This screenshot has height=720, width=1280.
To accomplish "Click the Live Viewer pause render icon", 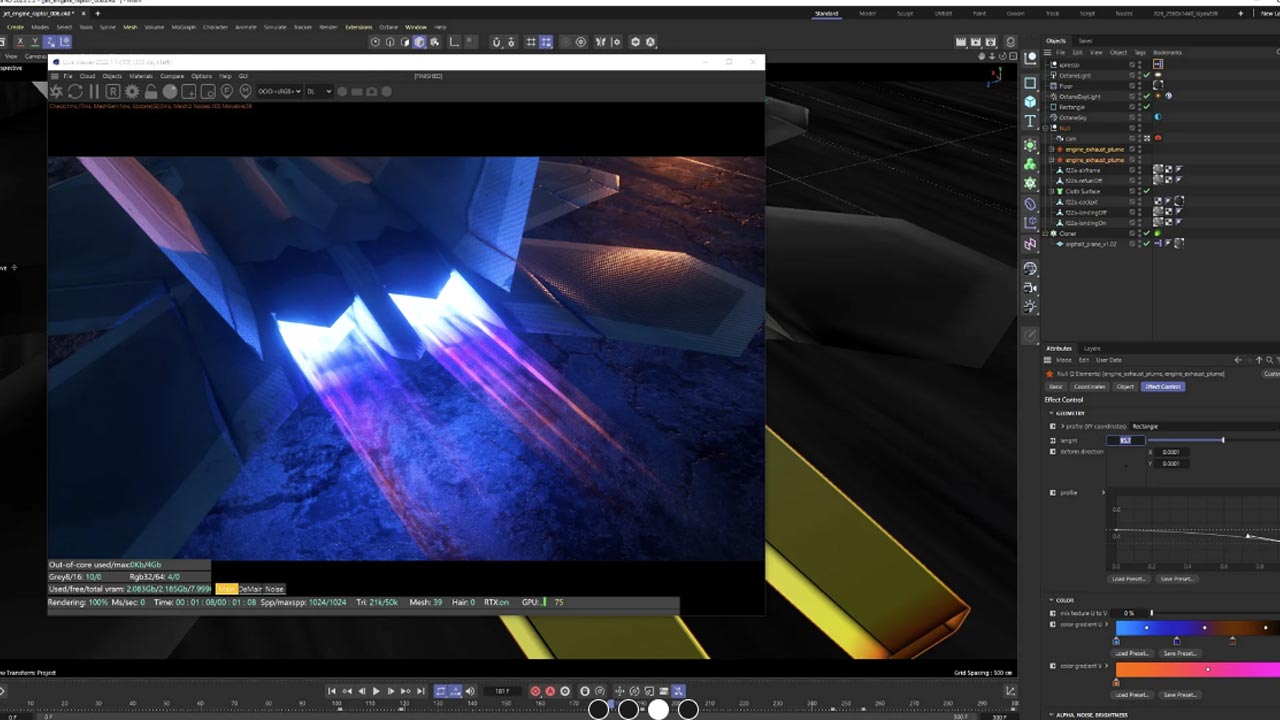I will click(x=94, y=91).
